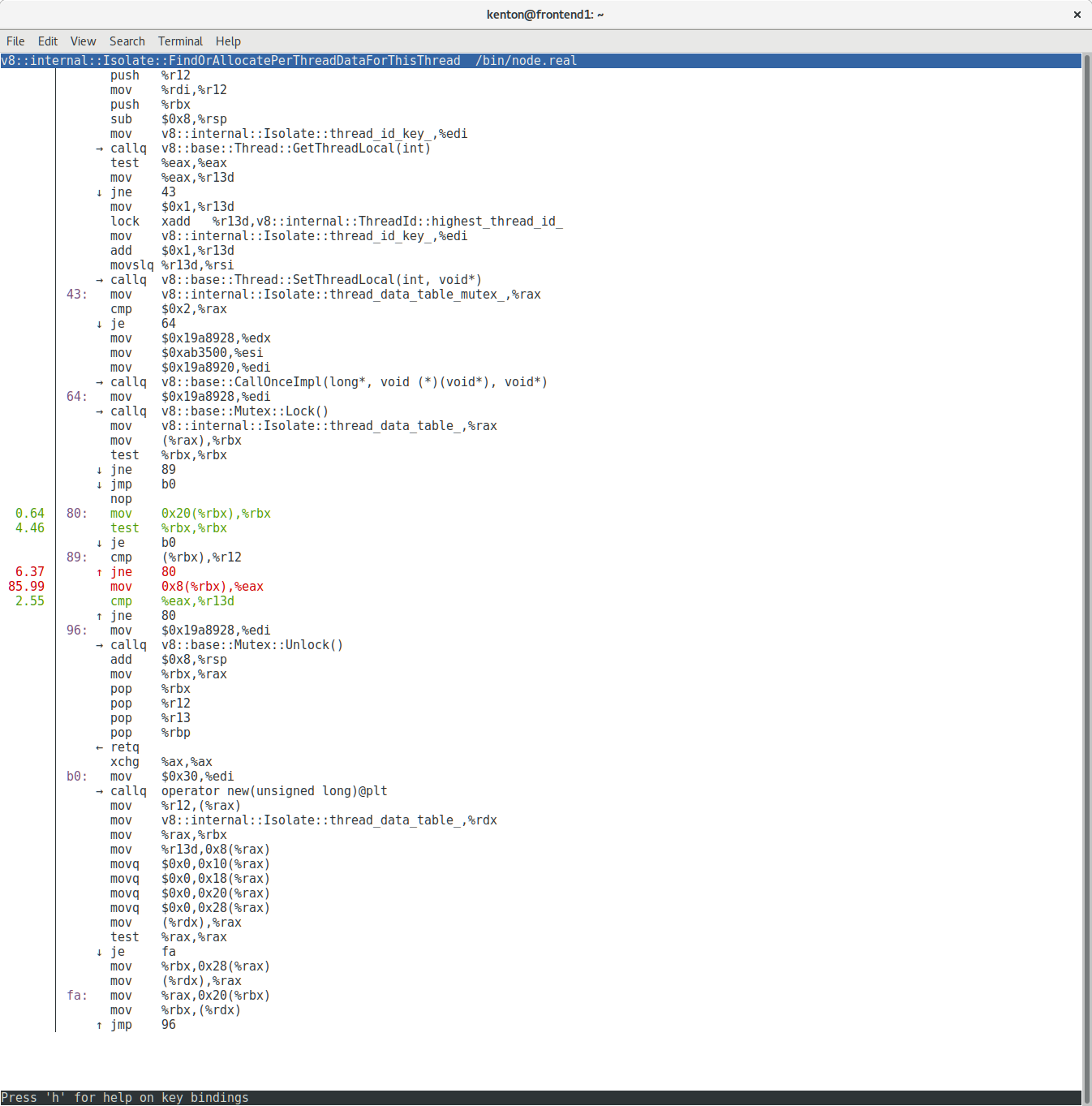Screen dimensions: 1092x1106
Task: Open the Help menu
Action: click(228, 41)
